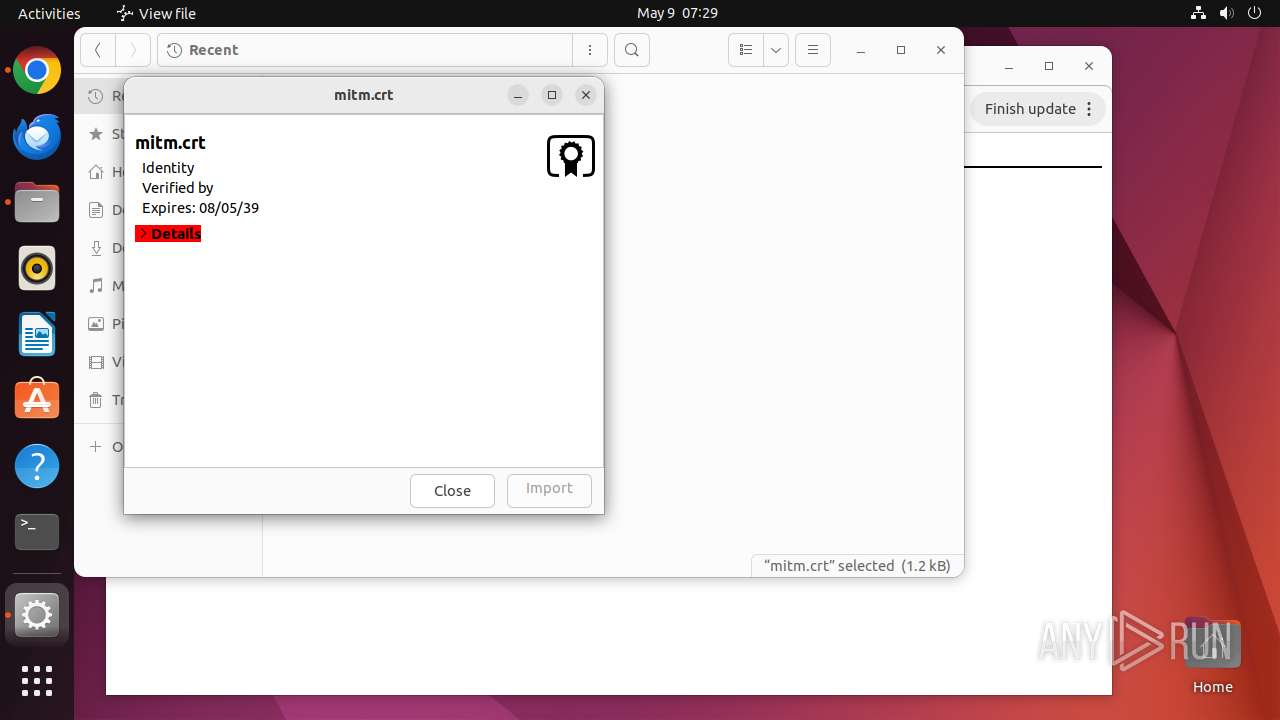Open Help from dock

point(37,466)
